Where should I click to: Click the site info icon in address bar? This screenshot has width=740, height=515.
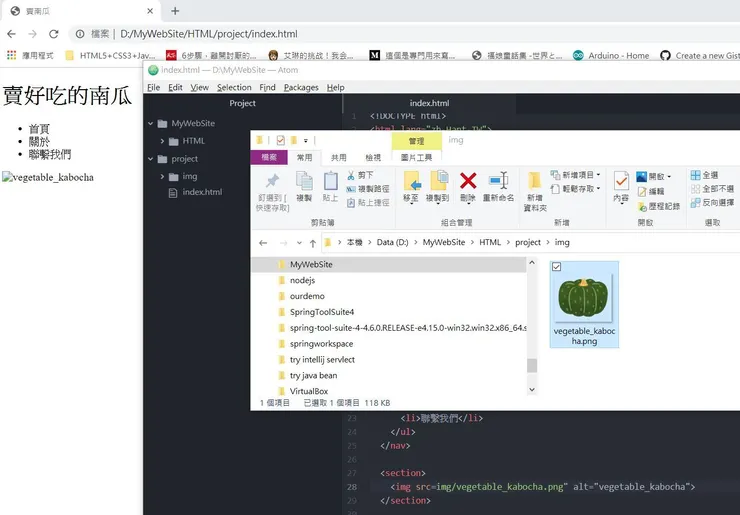(80, 34)
